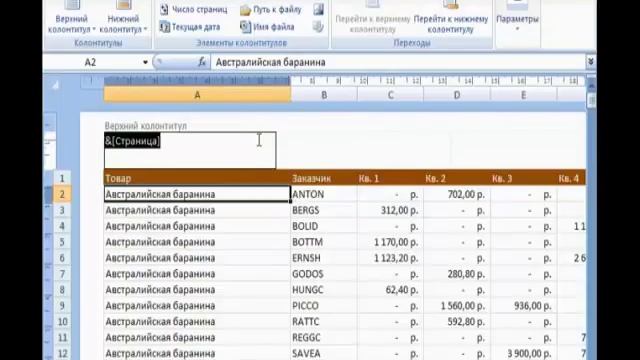The image size is (640, 360).
Task: Insert Путь к файлу element
Action: coord(271,10)
